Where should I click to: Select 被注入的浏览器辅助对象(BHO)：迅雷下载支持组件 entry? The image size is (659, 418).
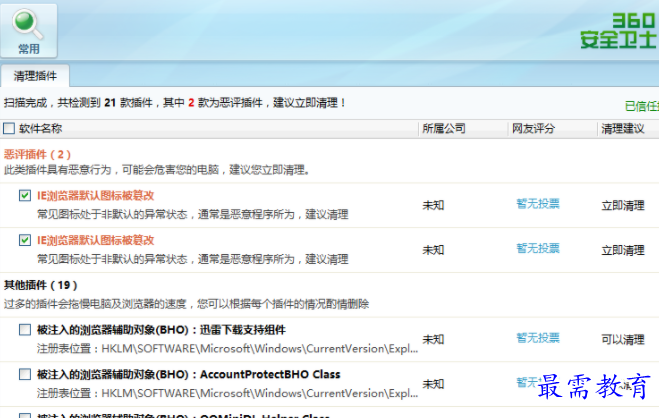[161, 330]
